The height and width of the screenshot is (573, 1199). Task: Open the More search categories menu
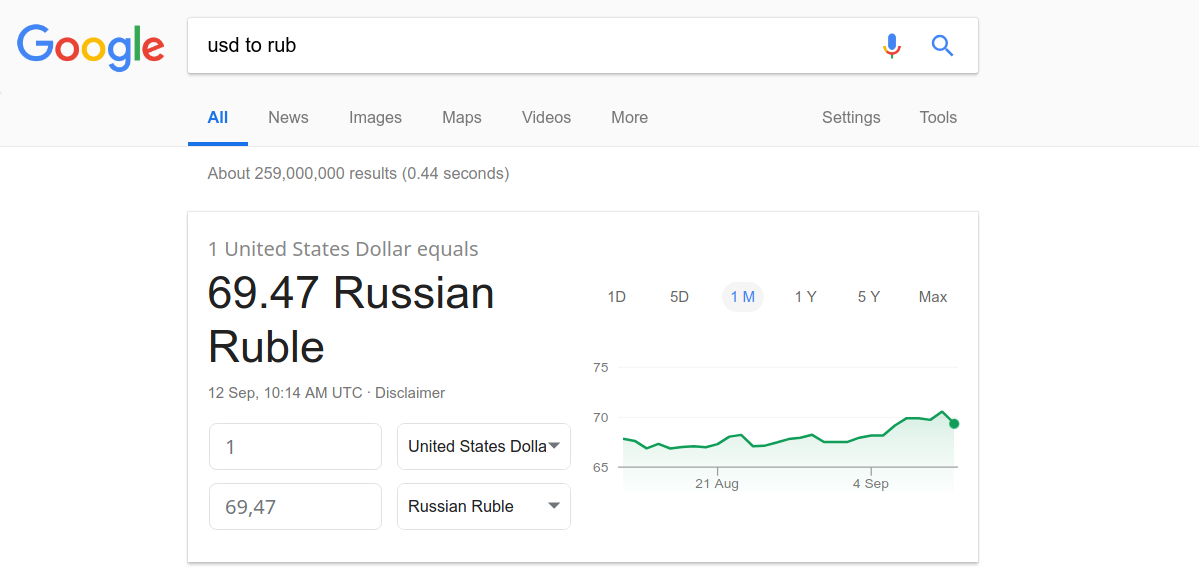(629, 117)
